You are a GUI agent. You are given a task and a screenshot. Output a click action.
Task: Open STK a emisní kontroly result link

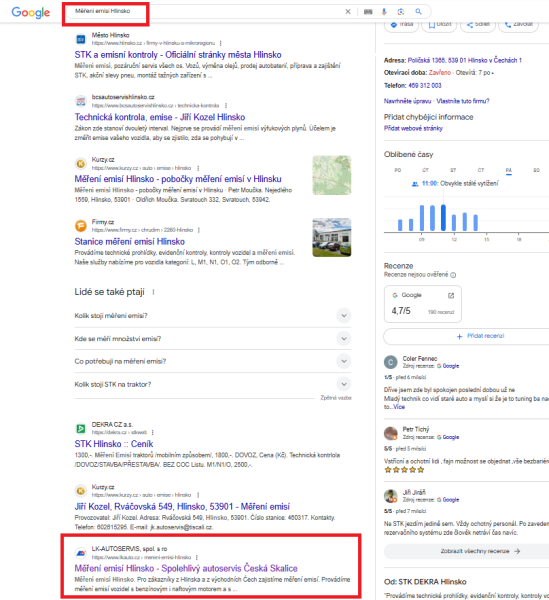[x=178, y=55]
